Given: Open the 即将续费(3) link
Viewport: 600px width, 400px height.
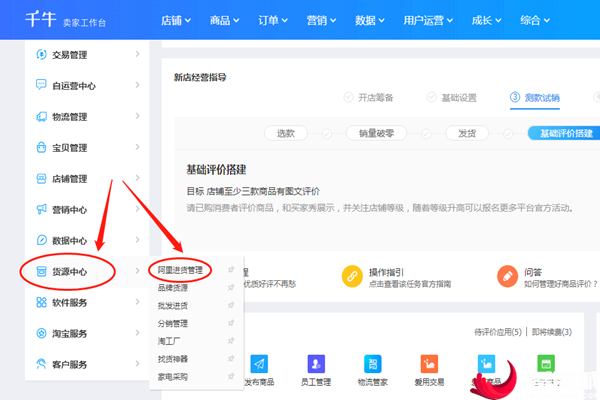Looking at the screenshot, I should [552, 332].
